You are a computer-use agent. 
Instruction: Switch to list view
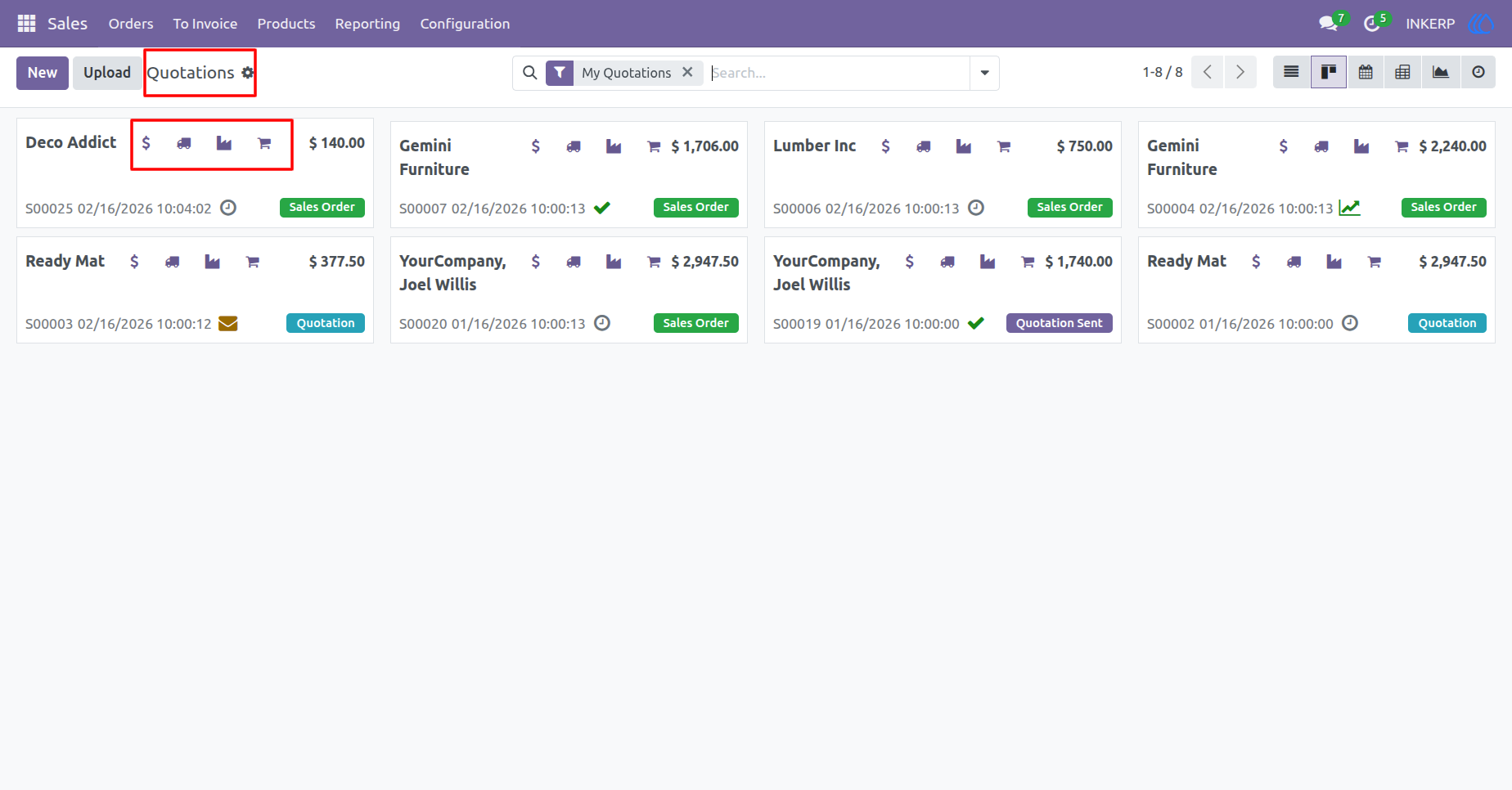[x=1291, y=72]
